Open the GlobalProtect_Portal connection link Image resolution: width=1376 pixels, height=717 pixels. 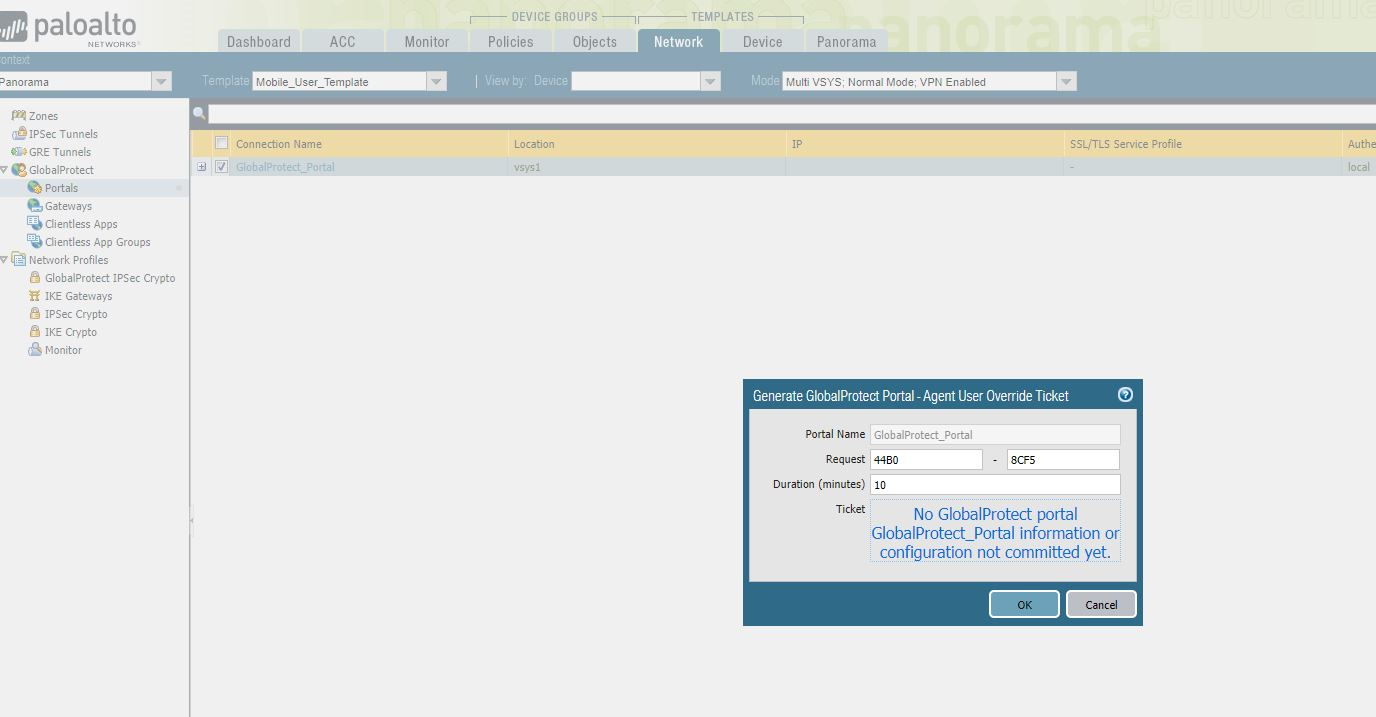[285, 167]
